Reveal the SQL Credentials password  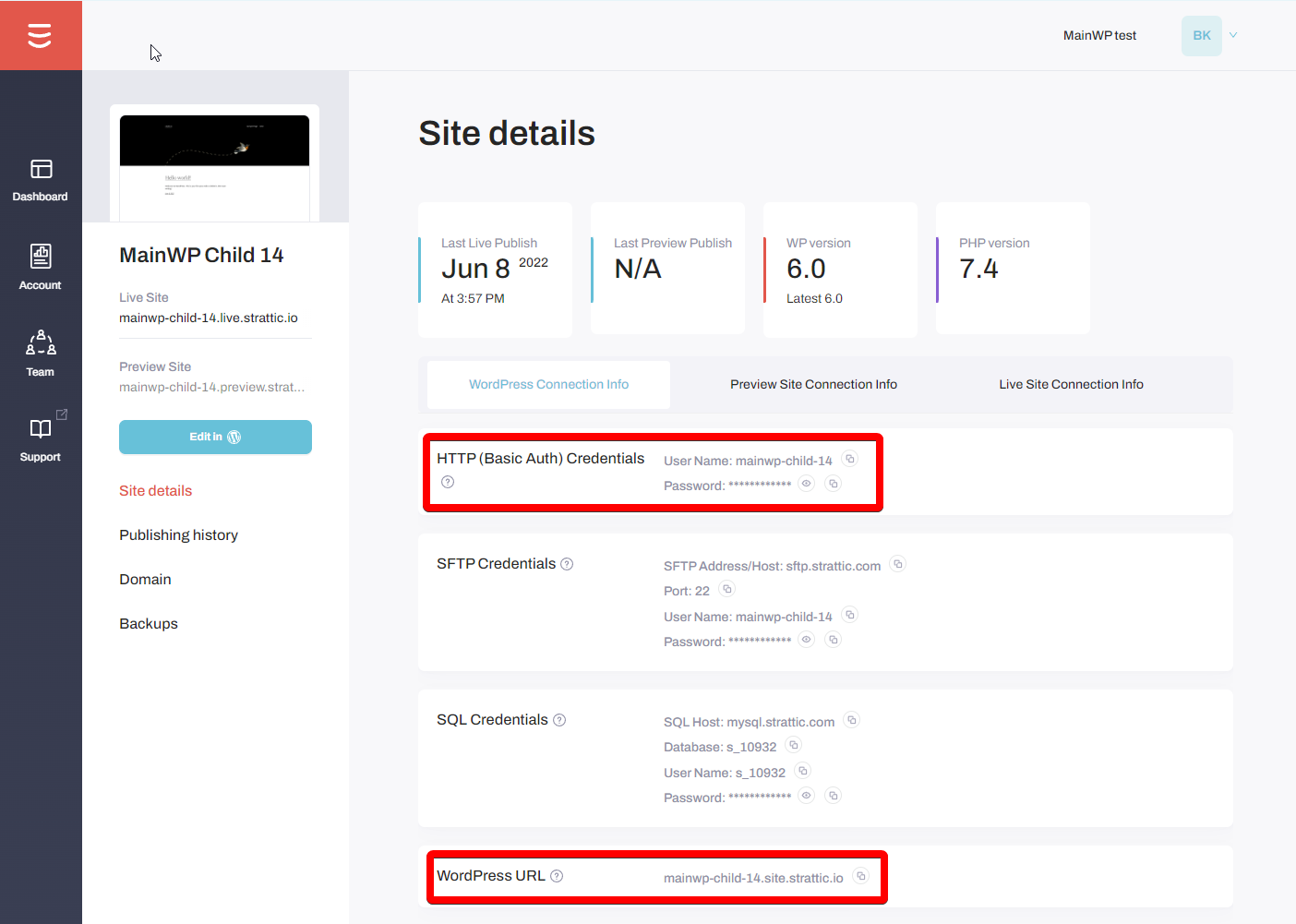click(x=806, y=795)
